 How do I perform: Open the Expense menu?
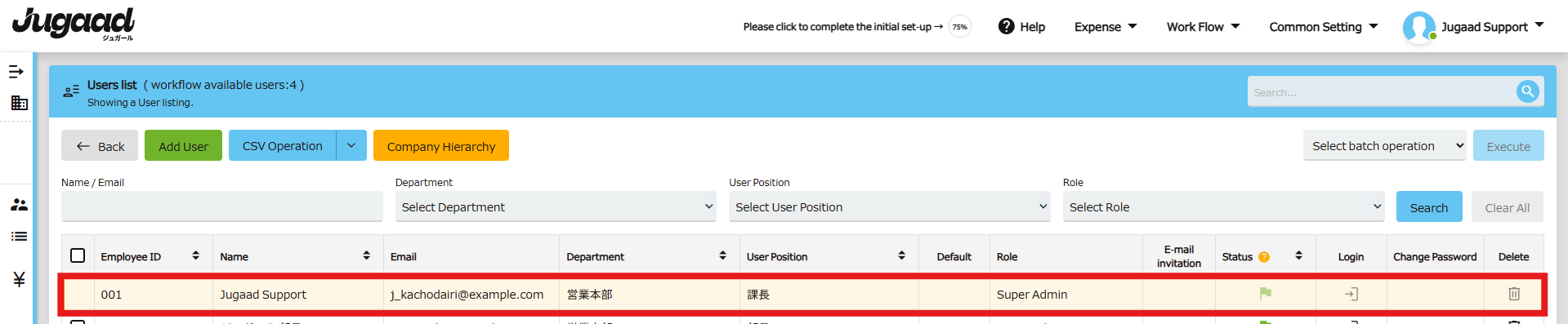(1106, 27)
